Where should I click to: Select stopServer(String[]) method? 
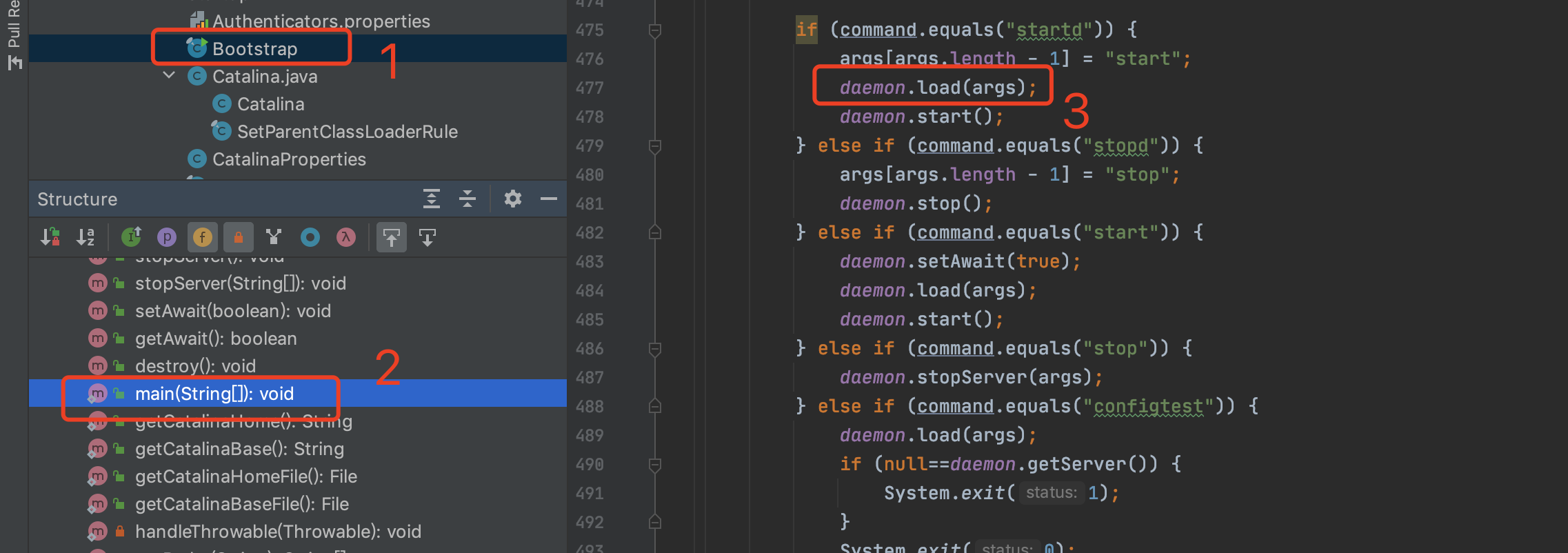(240, 283)
